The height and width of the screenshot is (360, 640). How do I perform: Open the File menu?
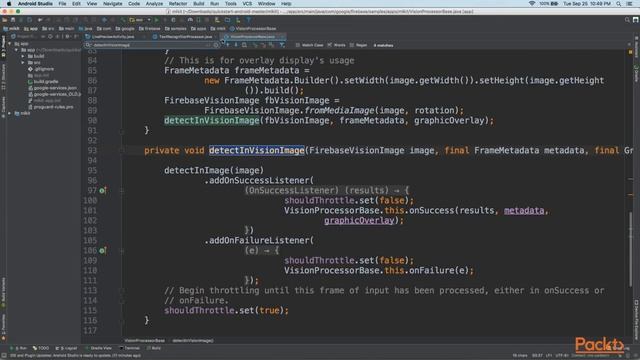62,4
